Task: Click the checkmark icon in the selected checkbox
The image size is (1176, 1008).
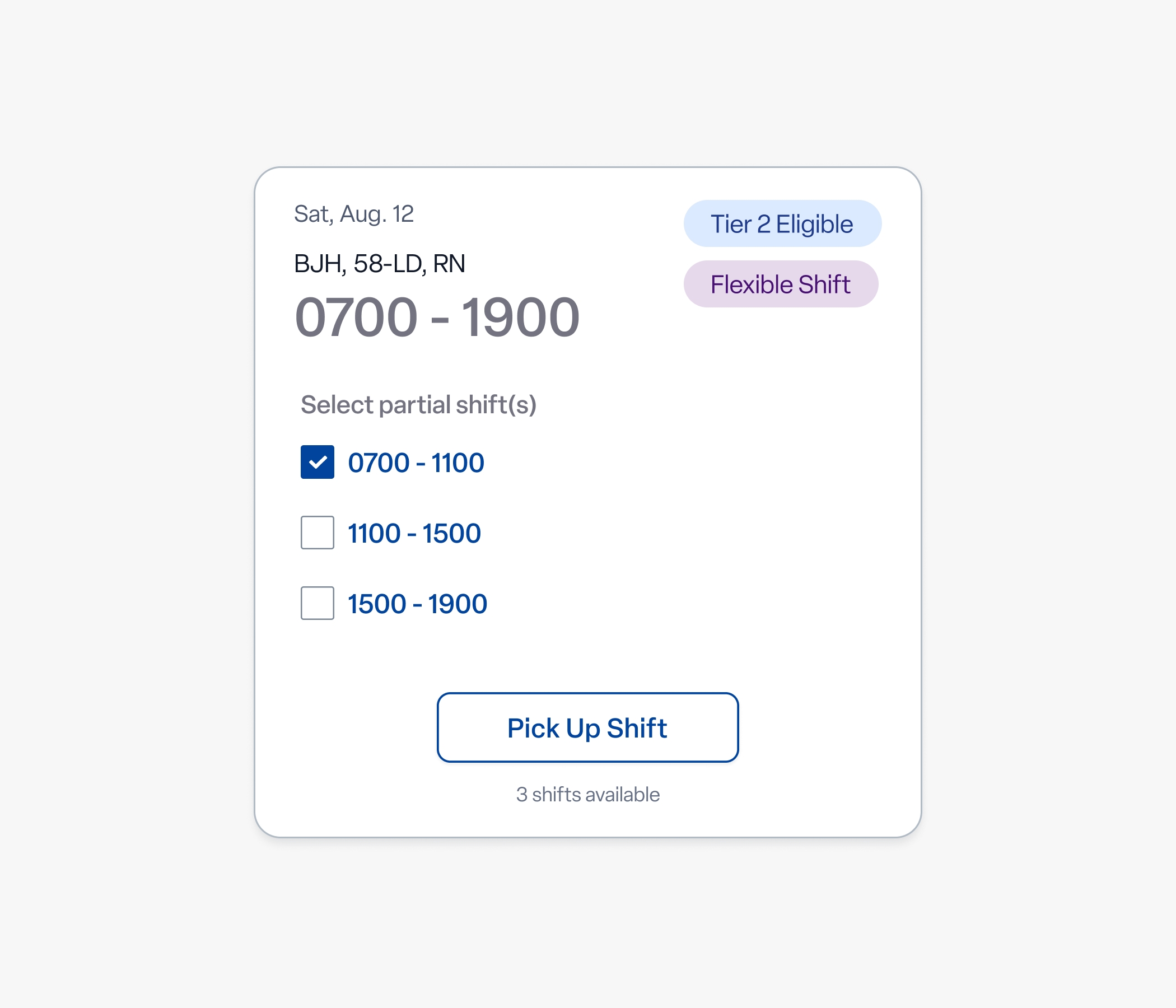Action: coord(317,463)
